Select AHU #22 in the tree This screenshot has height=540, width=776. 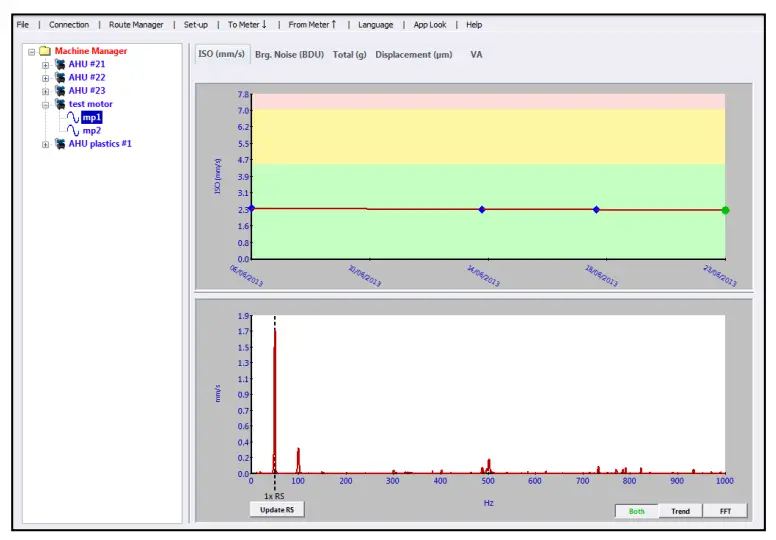[87, 78]
